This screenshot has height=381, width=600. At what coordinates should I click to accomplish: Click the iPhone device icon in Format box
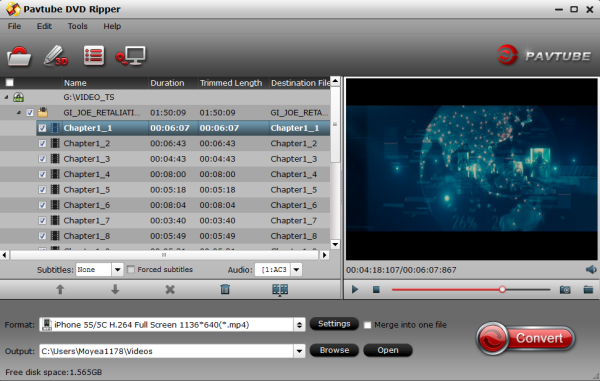[47, 325]
